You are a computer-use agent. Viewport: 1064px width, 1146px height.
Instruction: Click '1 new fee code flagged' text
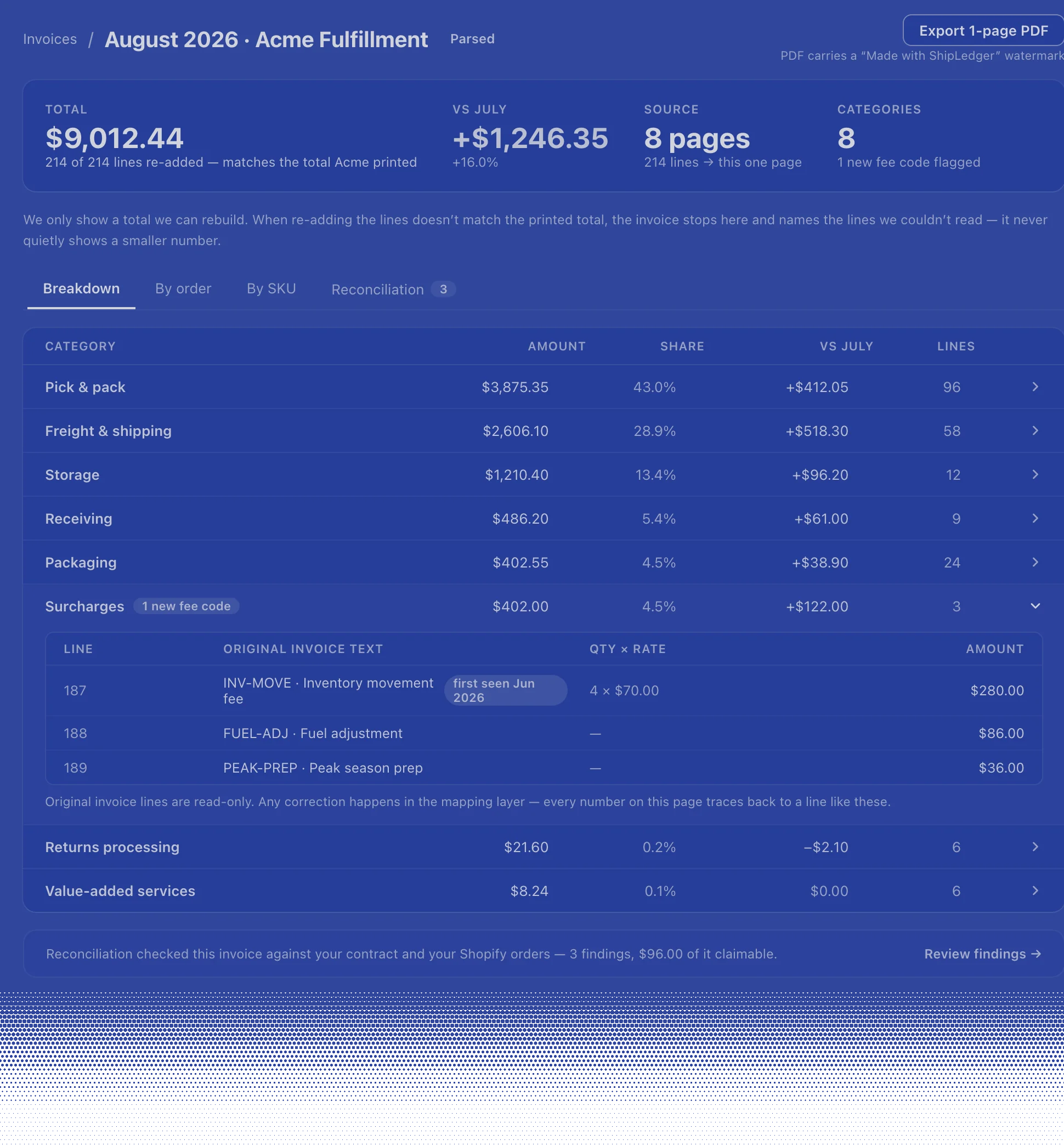[x=909, y=162]
